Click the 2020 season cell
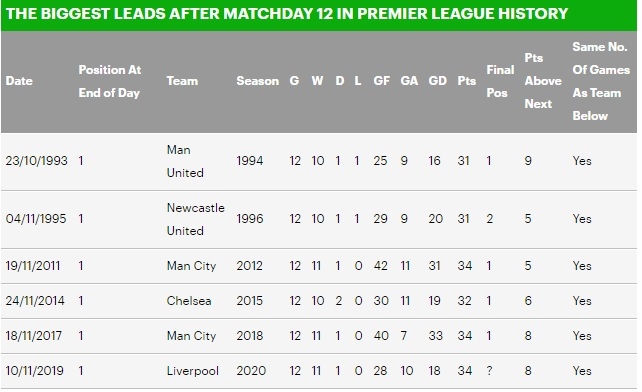The width and height of the screenshot is (642, 392). click(x=251, y=371)
